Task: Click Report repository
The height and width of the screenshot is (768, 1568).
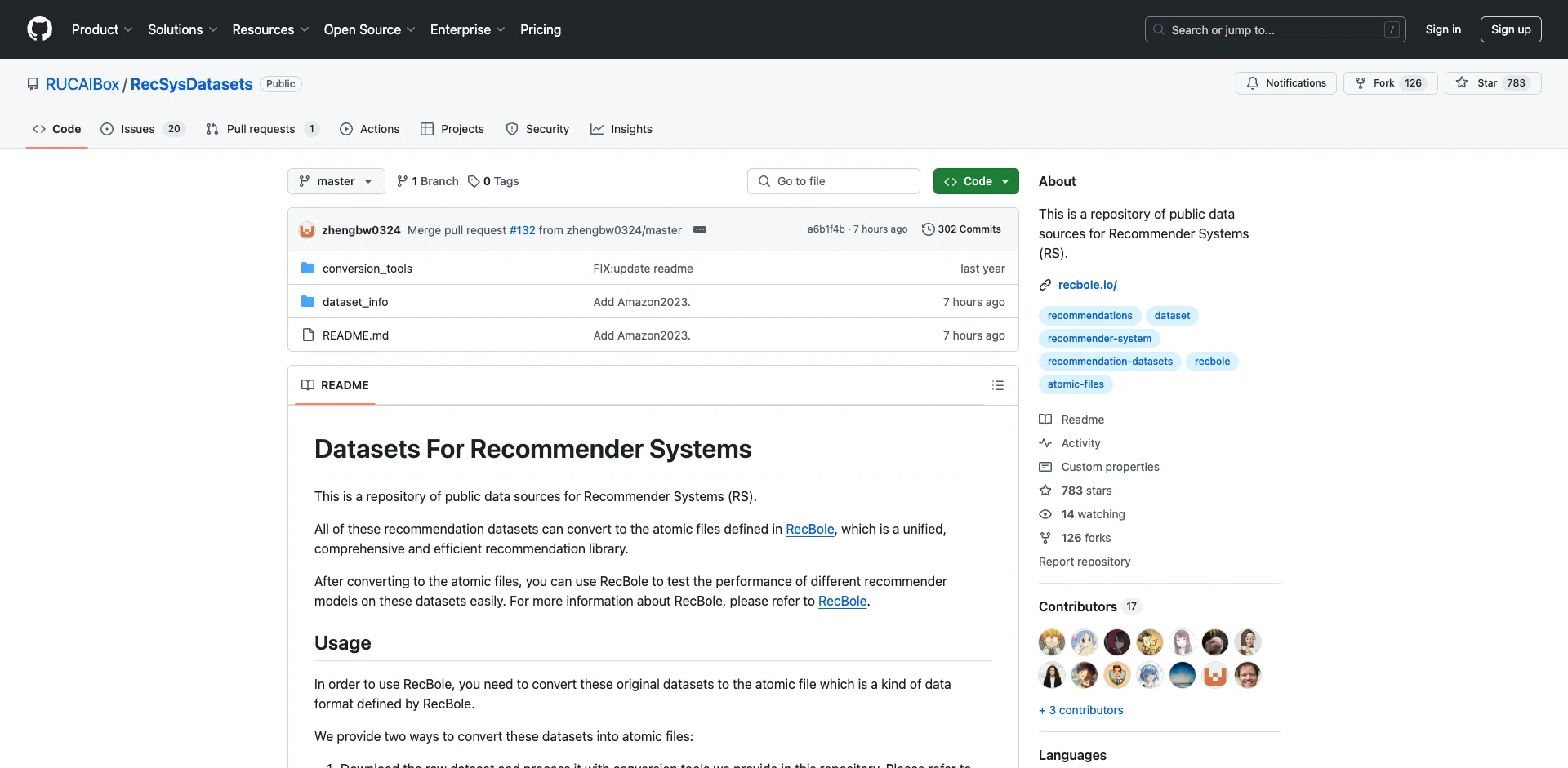Action: [x=1085, y=562]
